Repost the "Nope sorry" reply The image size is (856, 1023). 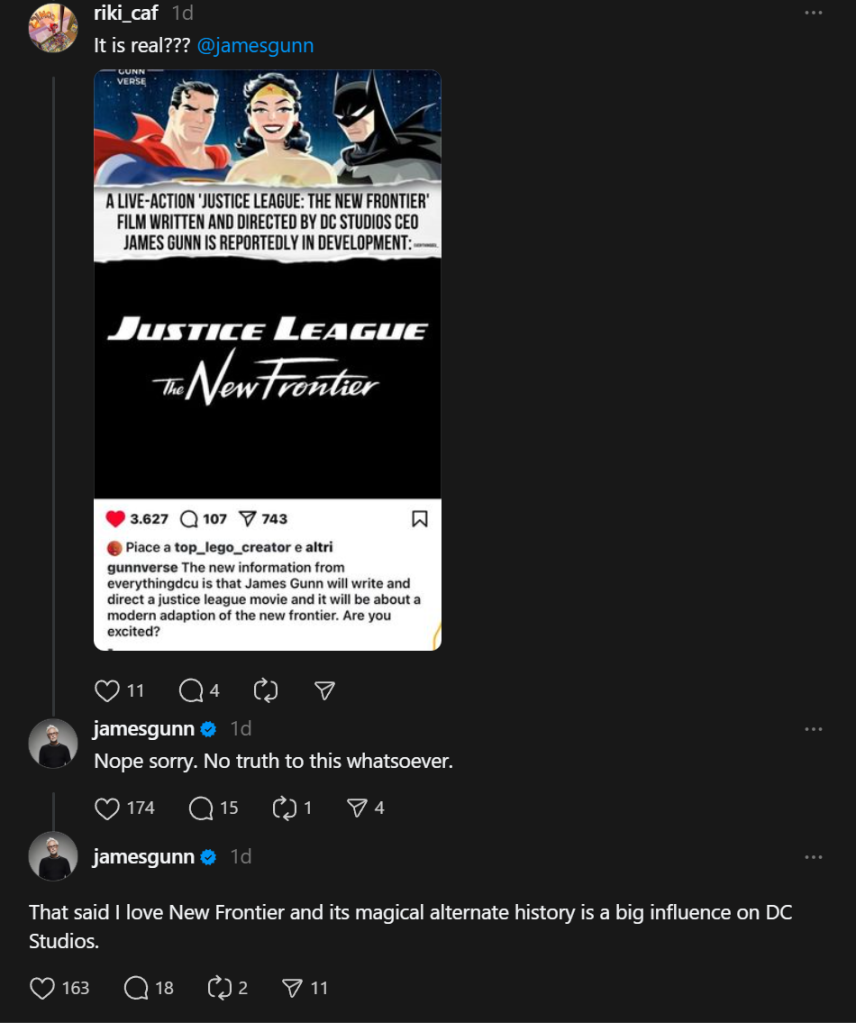(x=285, y=808)
